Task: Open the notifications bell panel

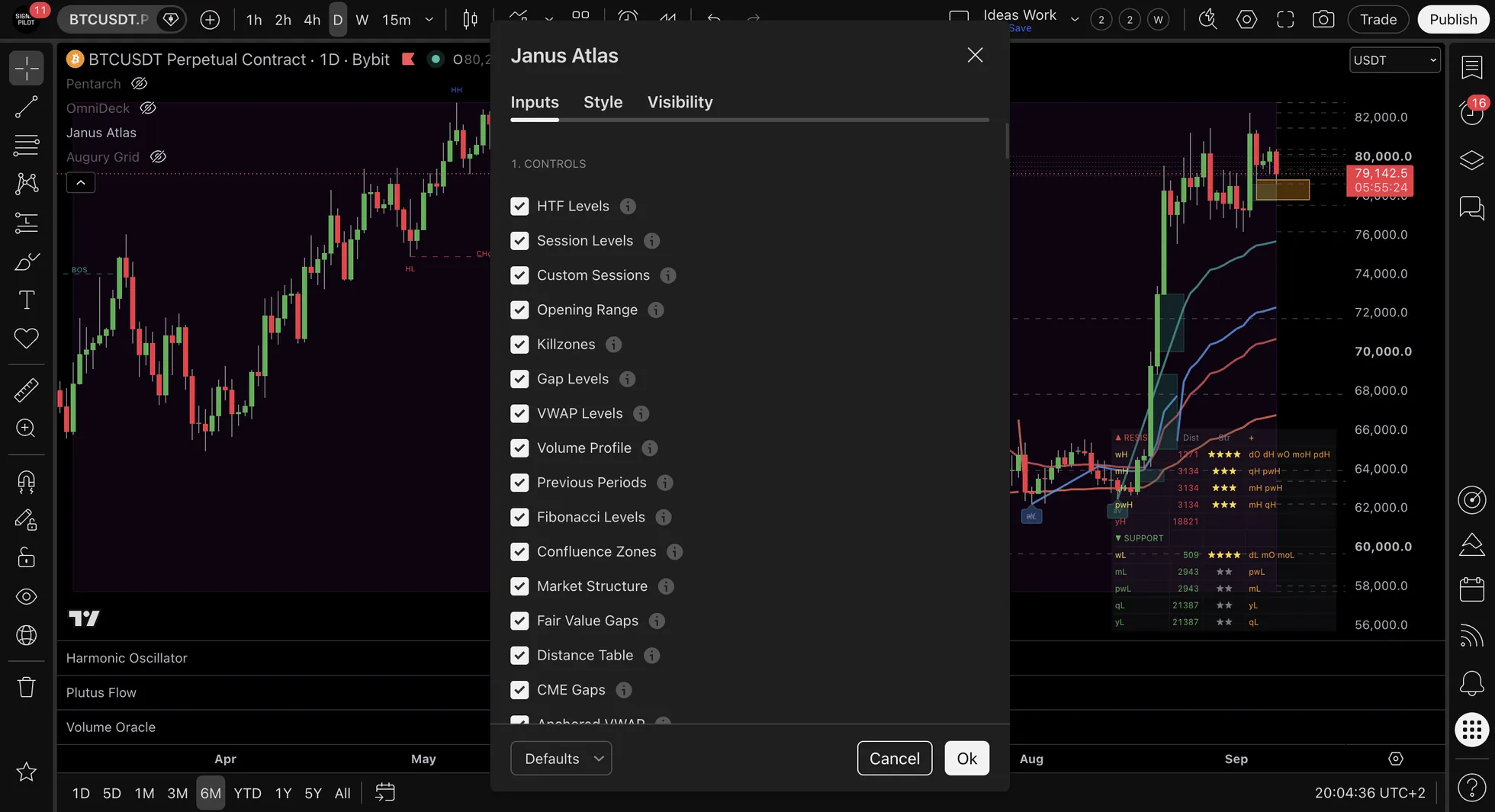Action: click(x=1471, y=683)
